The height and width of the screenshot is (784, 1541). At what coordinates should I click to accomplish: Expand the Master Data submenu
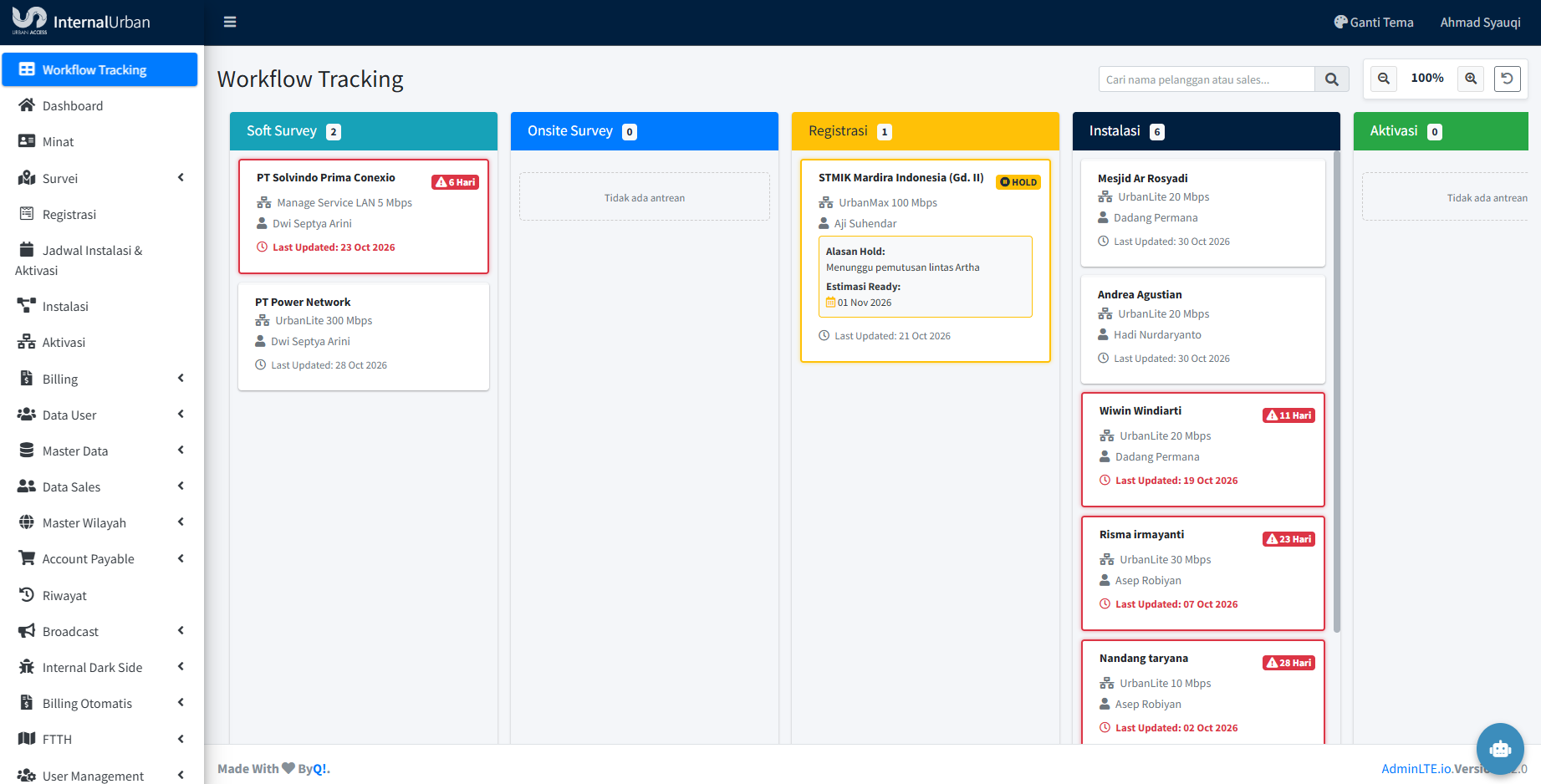pyautogui.click(x=100, y=451)
